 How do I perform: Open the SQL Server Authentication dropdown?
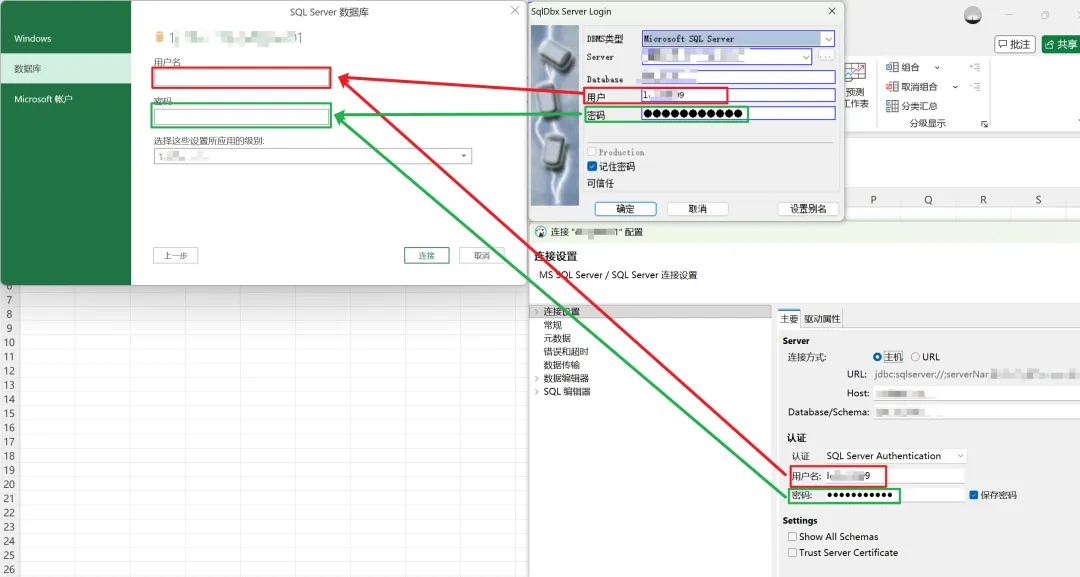pos(960,456)
